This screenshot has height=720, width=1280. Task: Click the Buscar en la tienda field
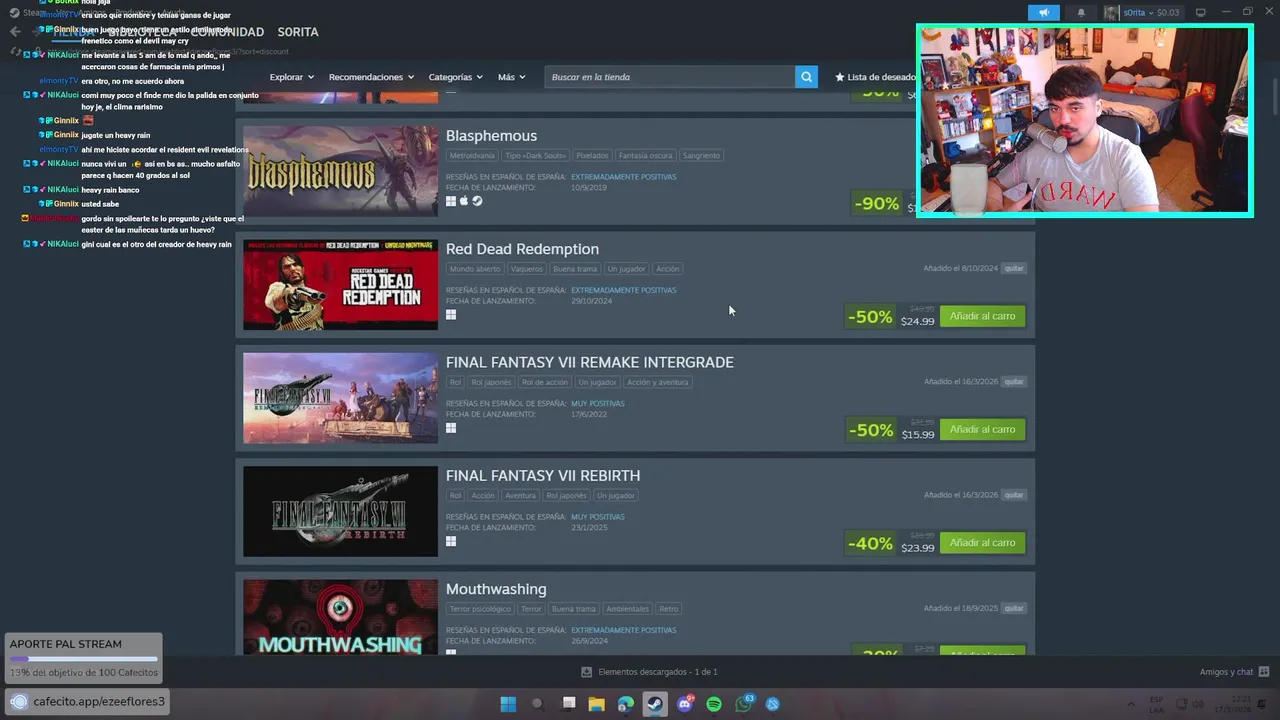coord(670,77)
